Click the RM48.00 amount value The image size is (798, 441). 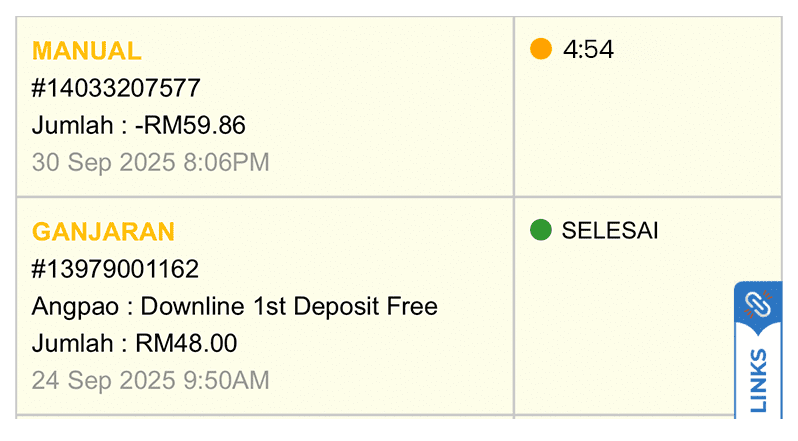tap(186, 343)
